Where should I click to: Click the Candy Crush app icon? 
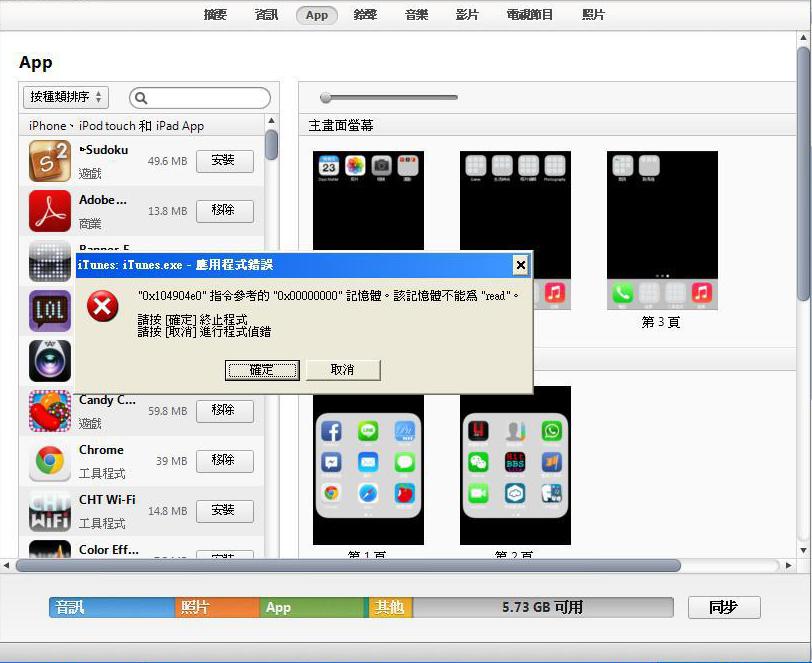coord(50,411)
